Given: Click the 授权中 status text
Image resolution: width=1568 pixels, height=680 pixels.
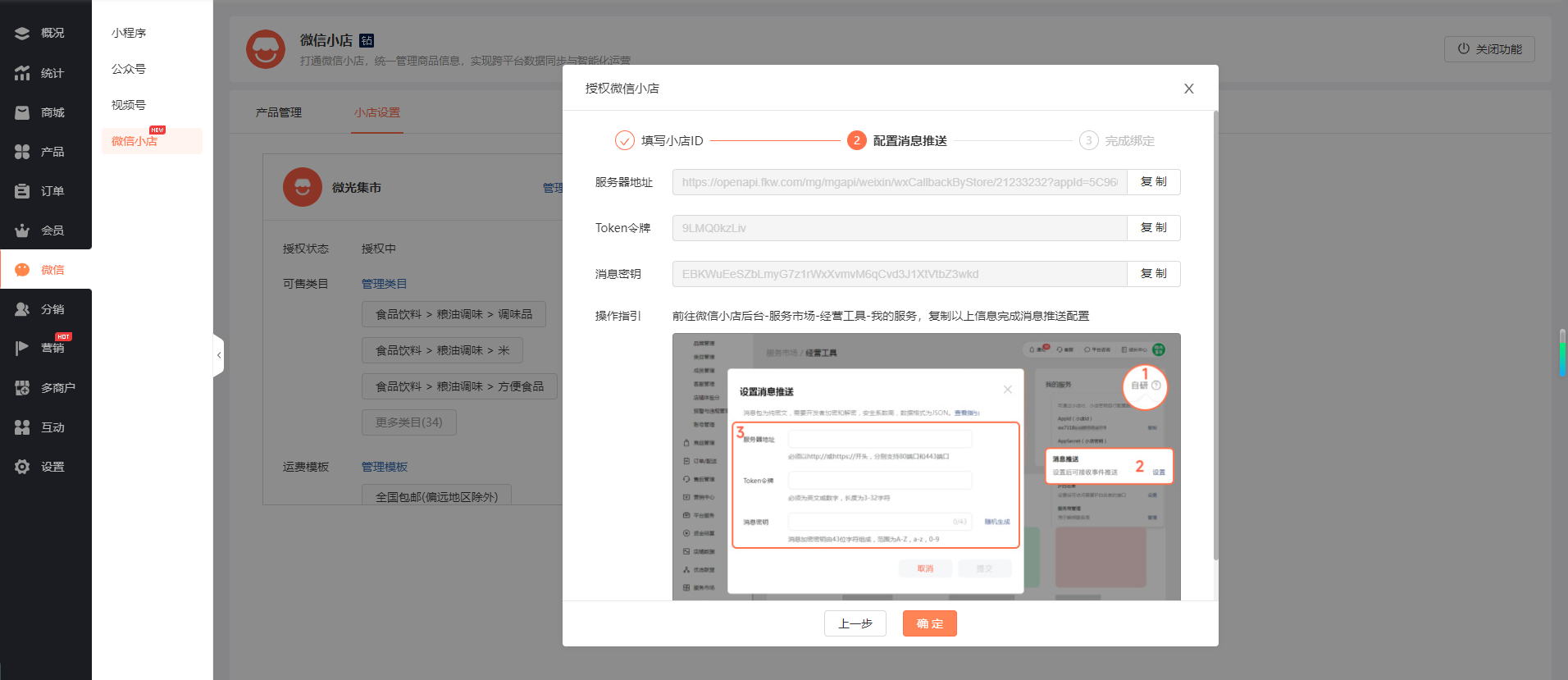Looking at the screenshot, I should (379, 249).
